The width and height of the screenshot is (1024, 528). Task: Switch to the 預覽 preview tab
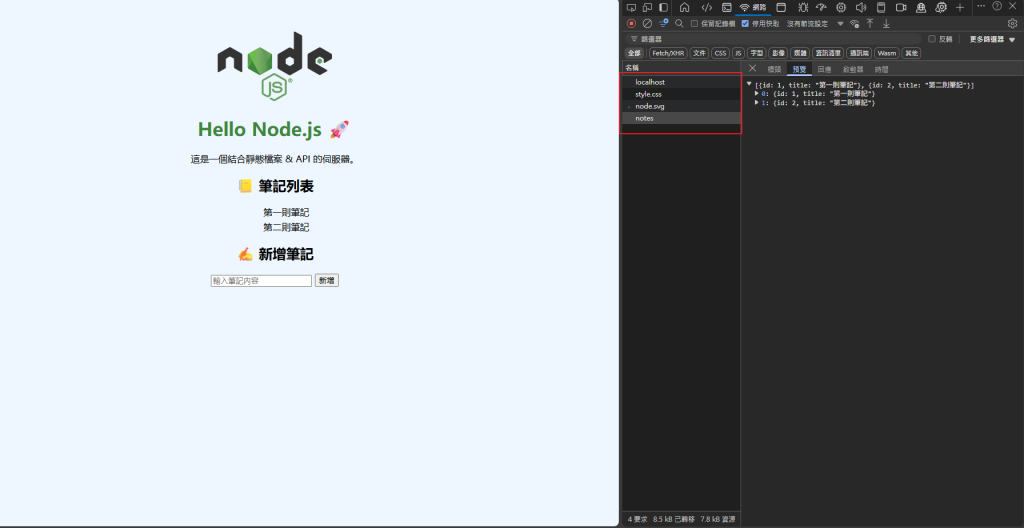(x=799, y=69)
